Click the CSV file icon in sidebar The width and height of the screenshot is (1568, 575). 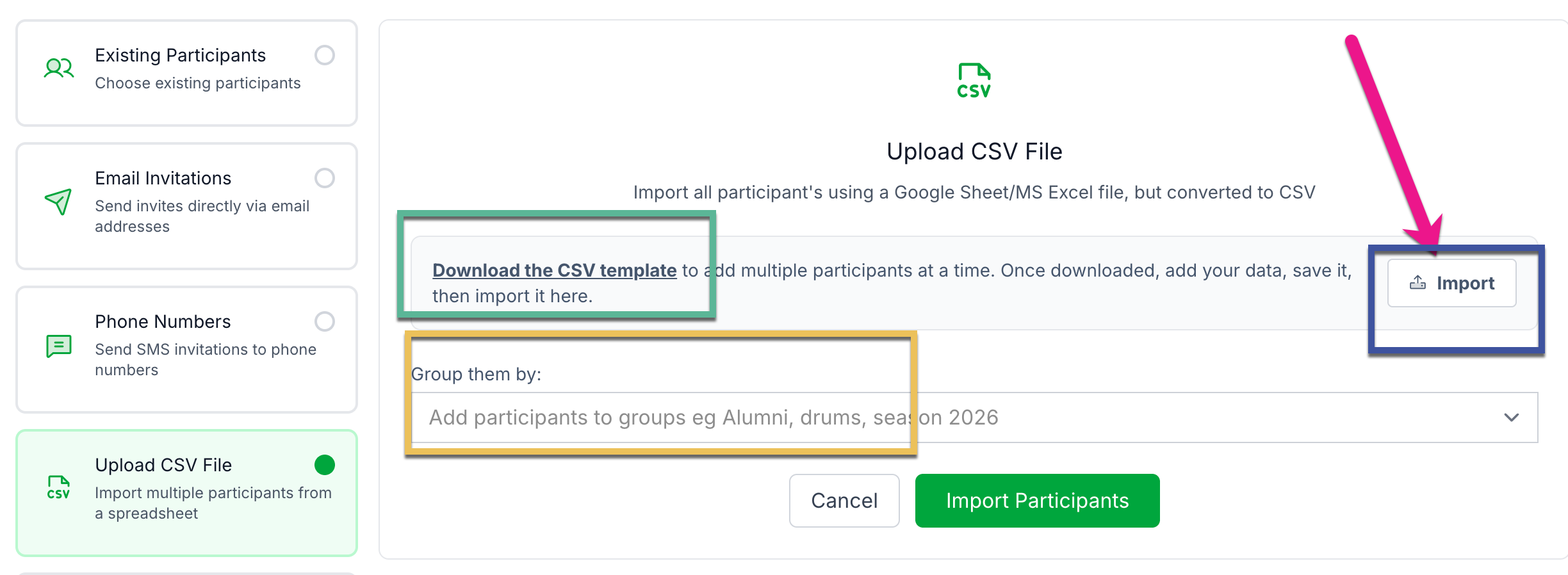point(58,487)
